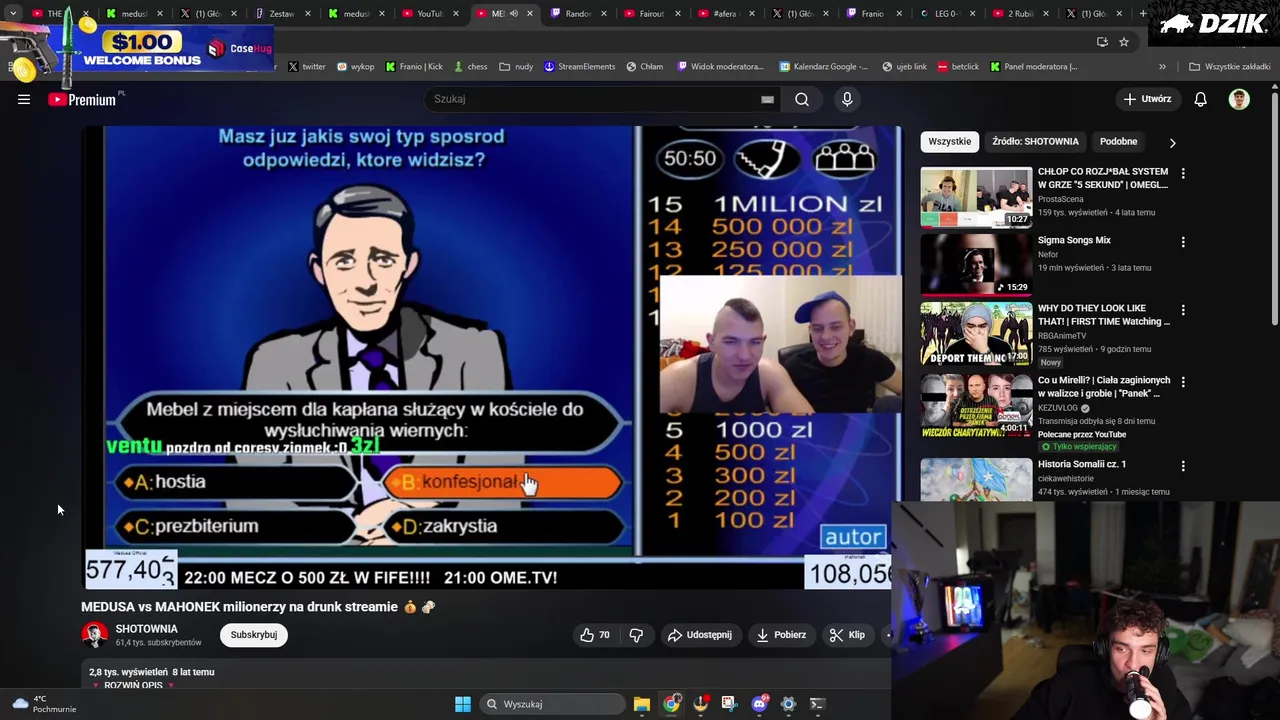Open the WHY DO THEY LOOK LIKE THAT thumbnail
This screenshot has width=1280, height=720.
(976, 334)
